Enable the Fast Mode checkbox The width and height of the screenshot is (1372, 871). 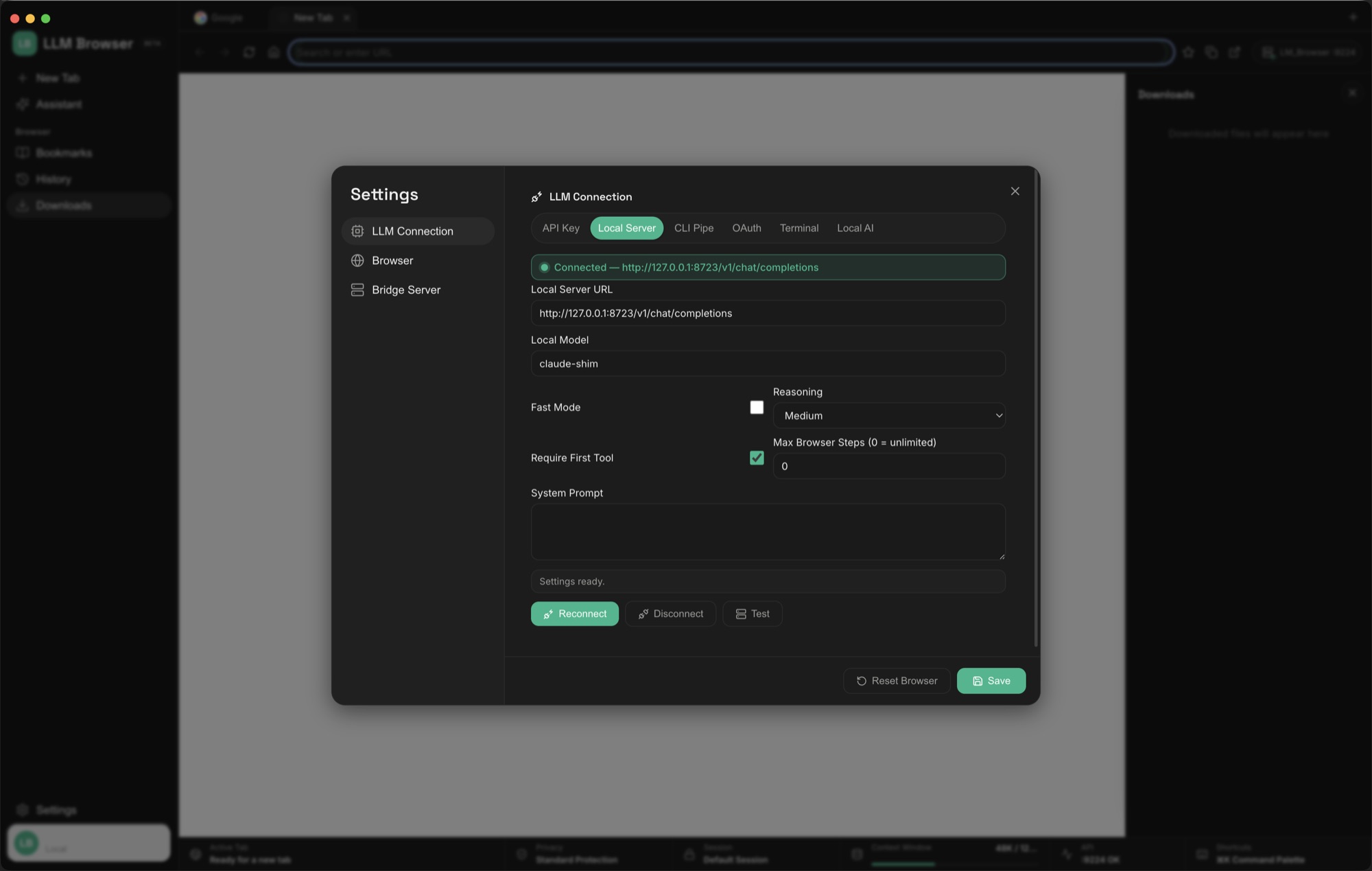pyautogui.click(x=757, y=408)
